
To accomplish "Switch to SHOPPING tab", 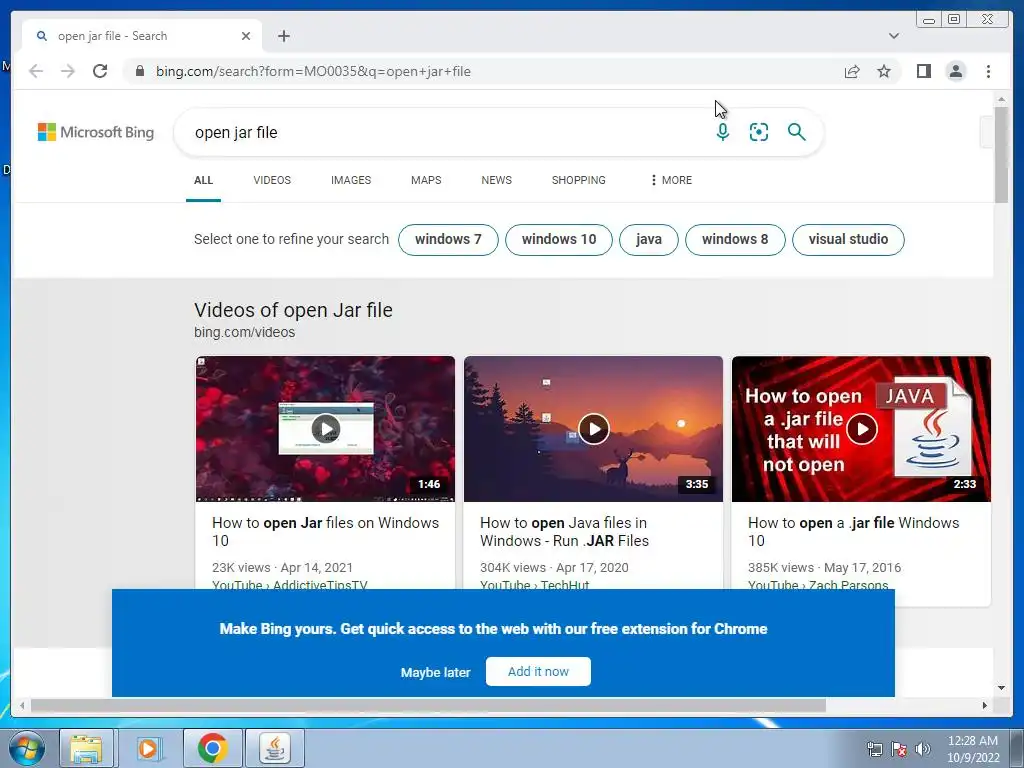I will 579,180.
